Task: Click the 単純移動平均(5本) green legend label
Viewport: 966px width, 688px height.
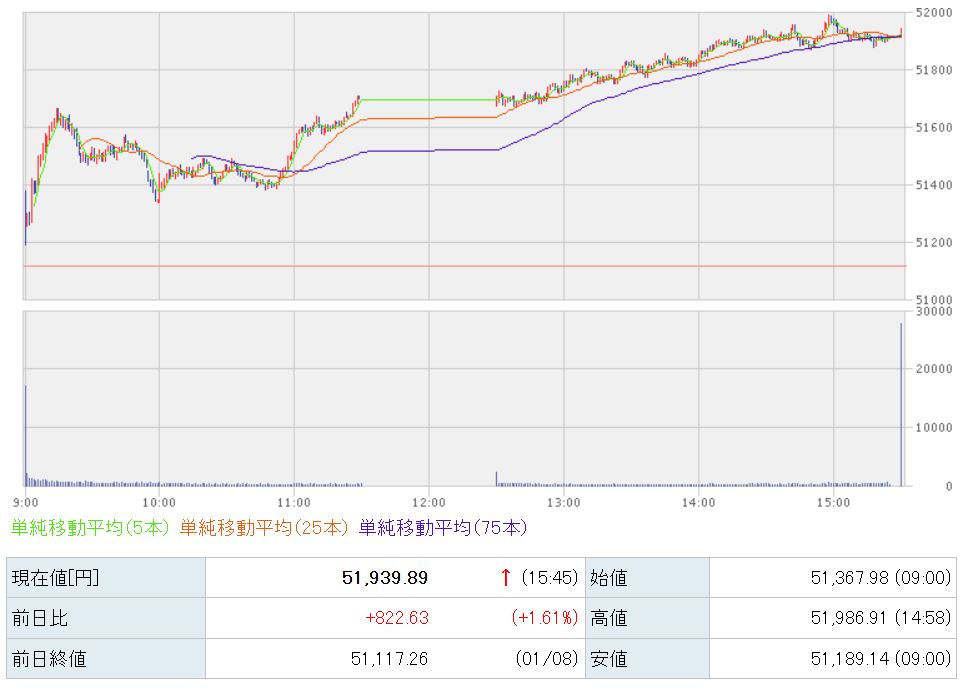Action: click(x=91, y=527)
